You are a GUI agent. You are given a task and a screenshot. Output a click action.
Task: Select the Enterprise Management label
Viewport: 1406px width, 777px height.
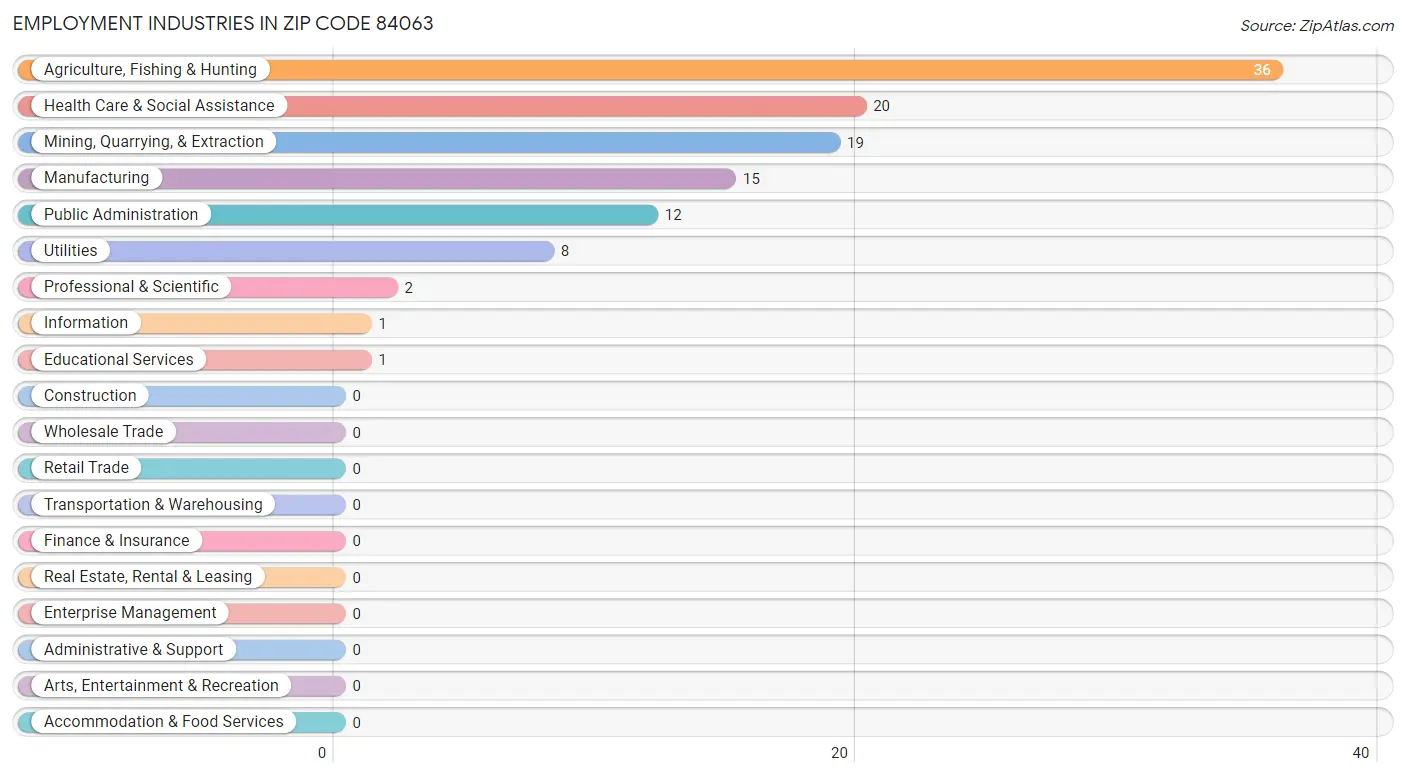[130, 613]
